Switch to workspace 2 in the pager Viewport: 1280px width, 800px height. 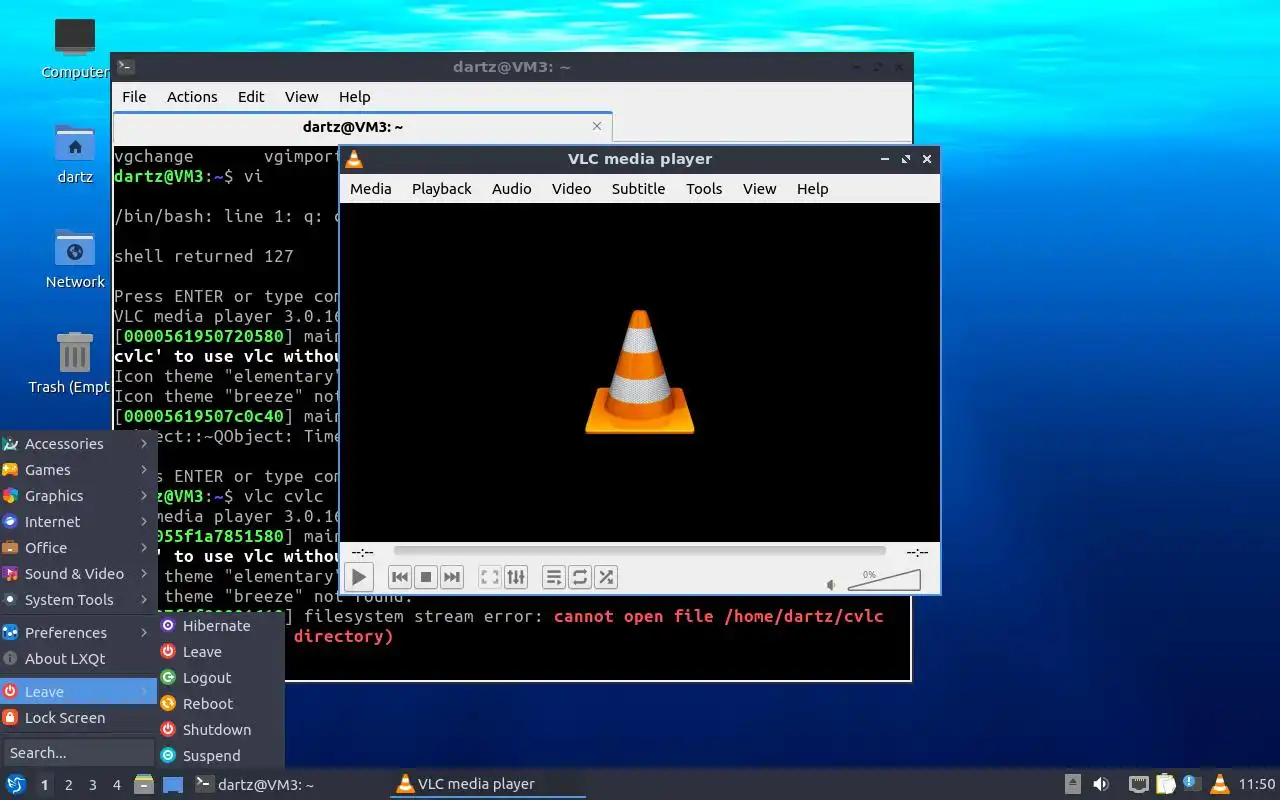(68, 785)
